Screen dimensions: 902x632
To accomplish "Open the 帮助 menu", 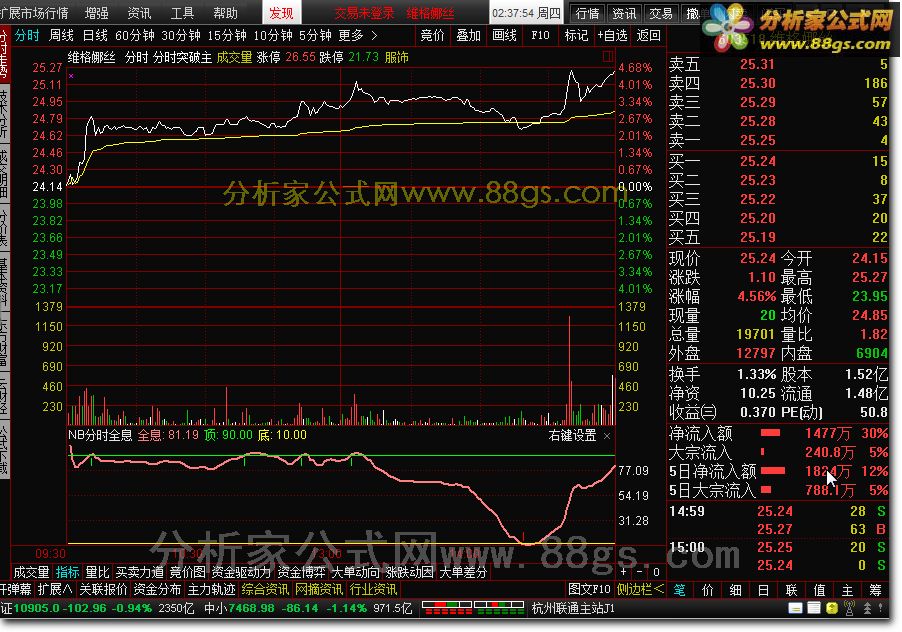I will (x=226, y=13).
